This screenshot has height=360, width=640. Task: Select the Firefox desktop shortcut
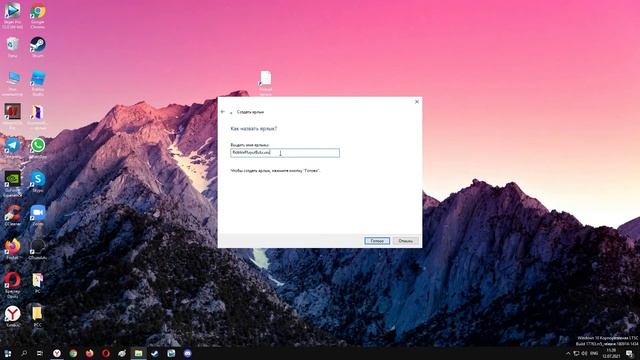pos(13,249)
